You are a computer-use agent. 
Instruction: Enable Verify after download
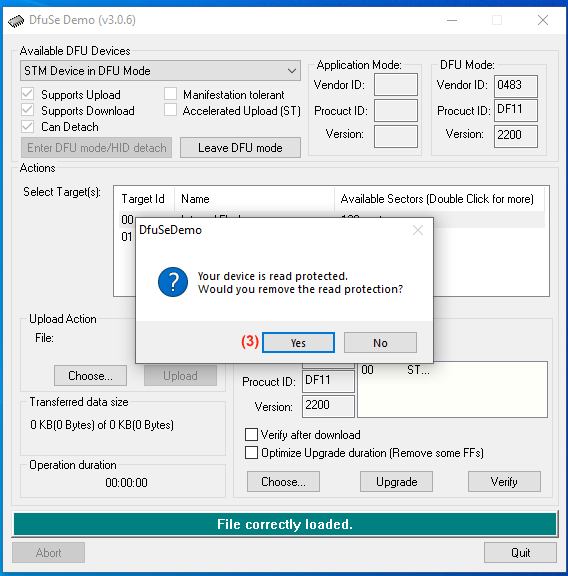click(x=251, y=435)
